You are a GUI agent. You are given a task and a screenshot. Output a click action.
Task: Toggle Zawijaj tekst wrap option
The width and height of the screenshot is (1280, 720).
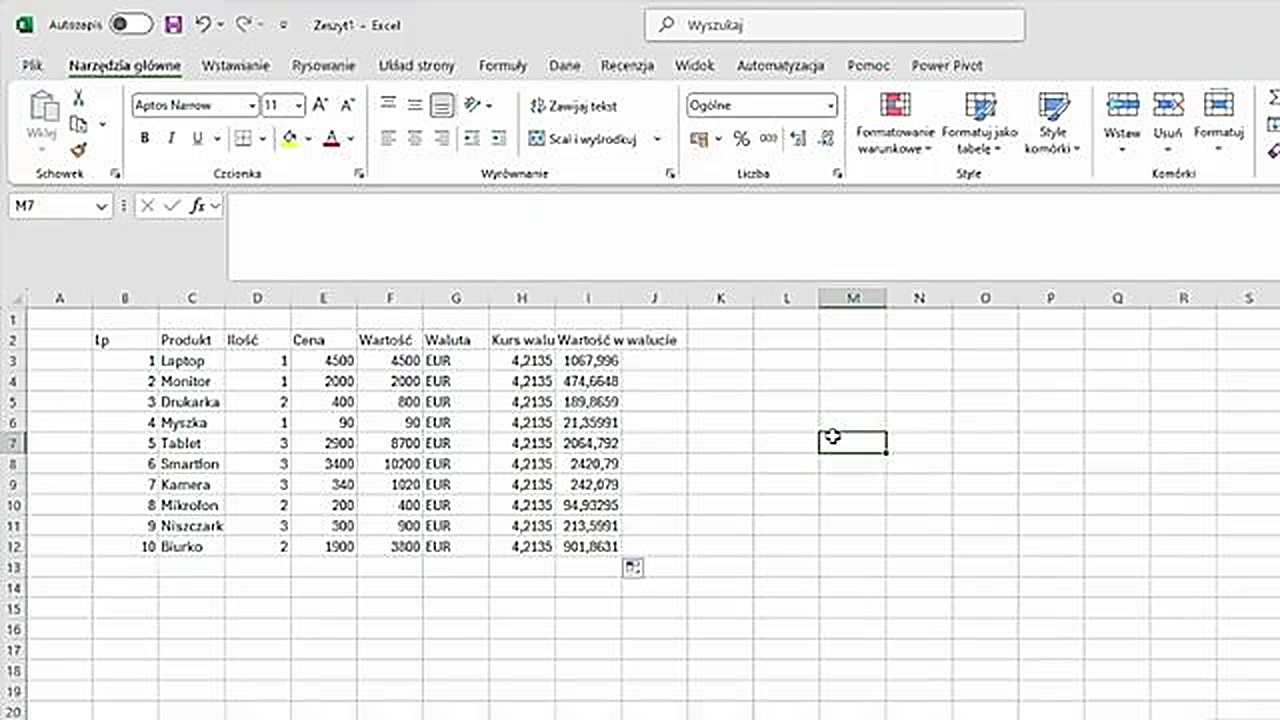pos(573,106)
